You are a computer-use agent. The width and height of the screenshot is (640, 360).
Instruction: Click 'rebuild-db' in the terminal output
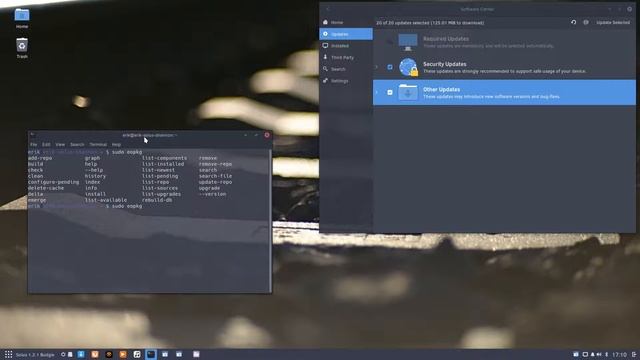click(x=157, y=200)
